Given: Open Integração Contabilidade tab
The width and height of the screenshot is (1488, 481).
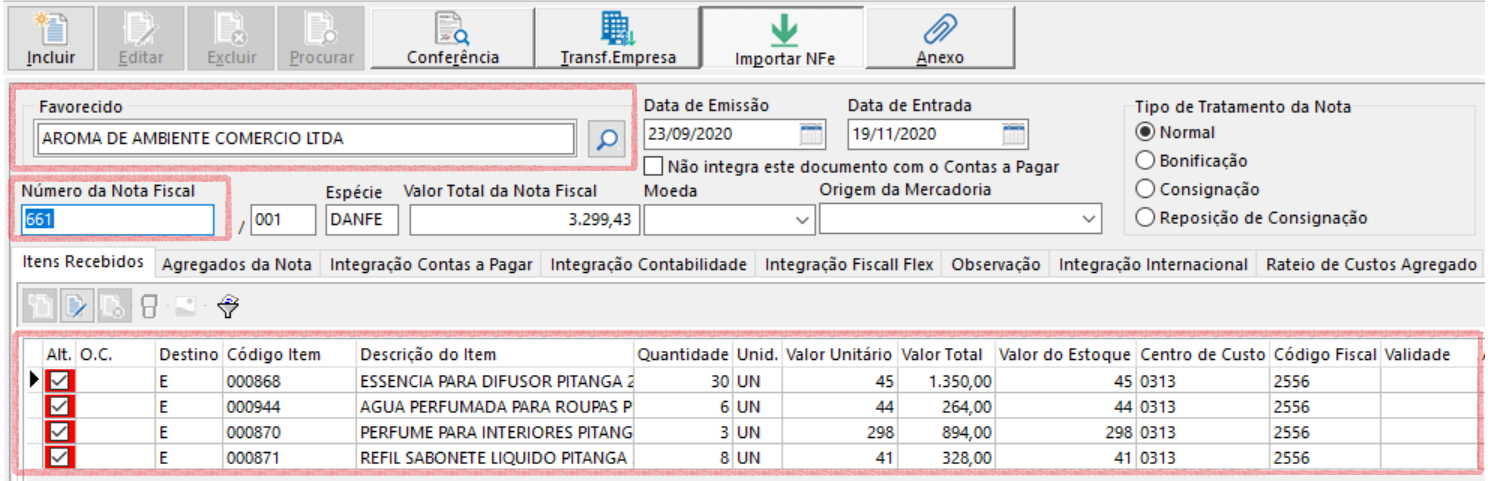Looking at the screenshot, I should point(649,265).
